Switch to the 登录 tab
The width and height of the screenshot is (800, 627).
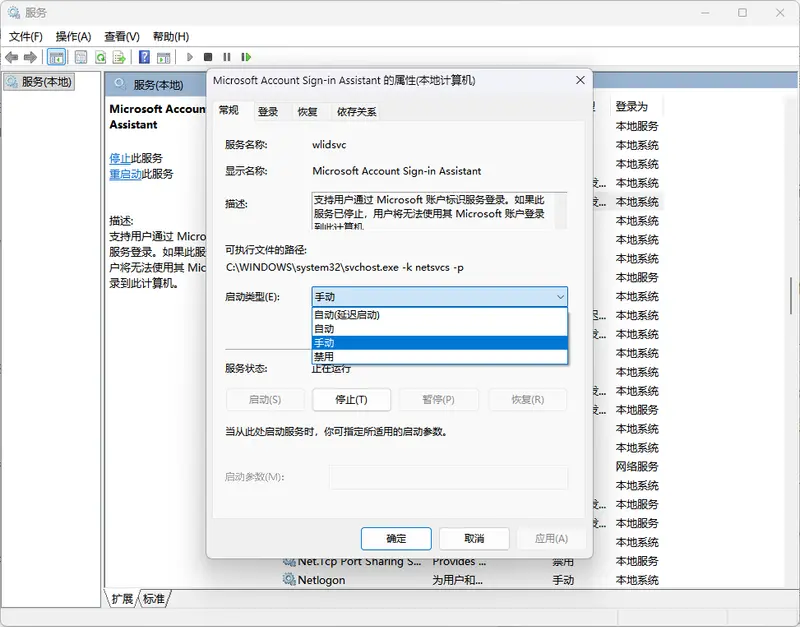(x=268, y=112)
